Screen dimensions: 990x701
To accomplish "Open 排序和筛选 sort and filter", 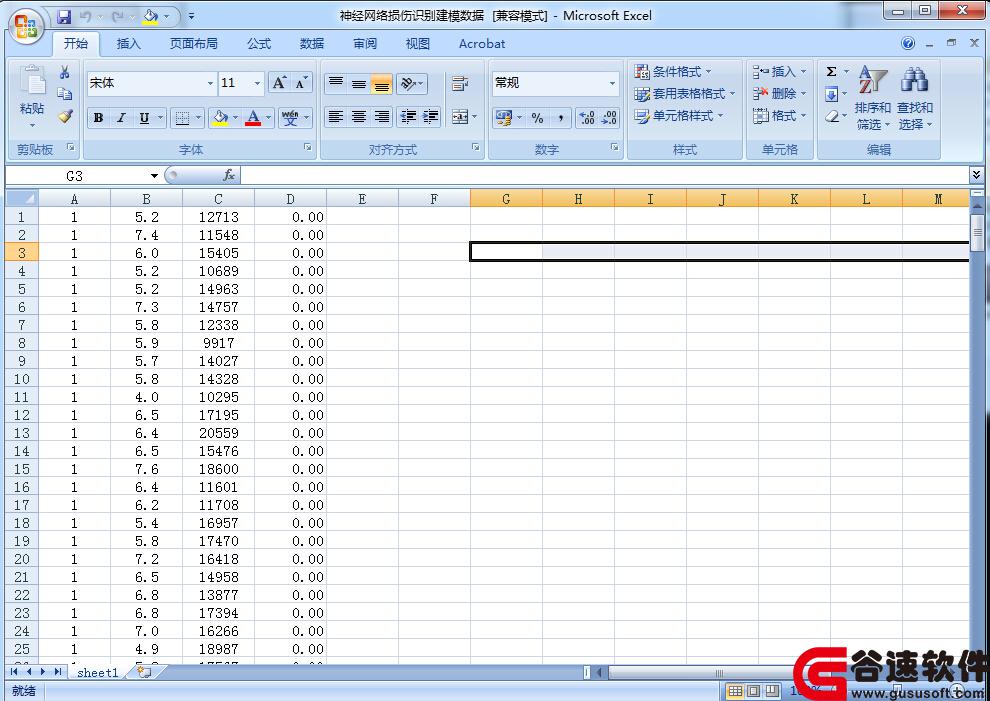I will pyautogui.click(x=873, y=98).
